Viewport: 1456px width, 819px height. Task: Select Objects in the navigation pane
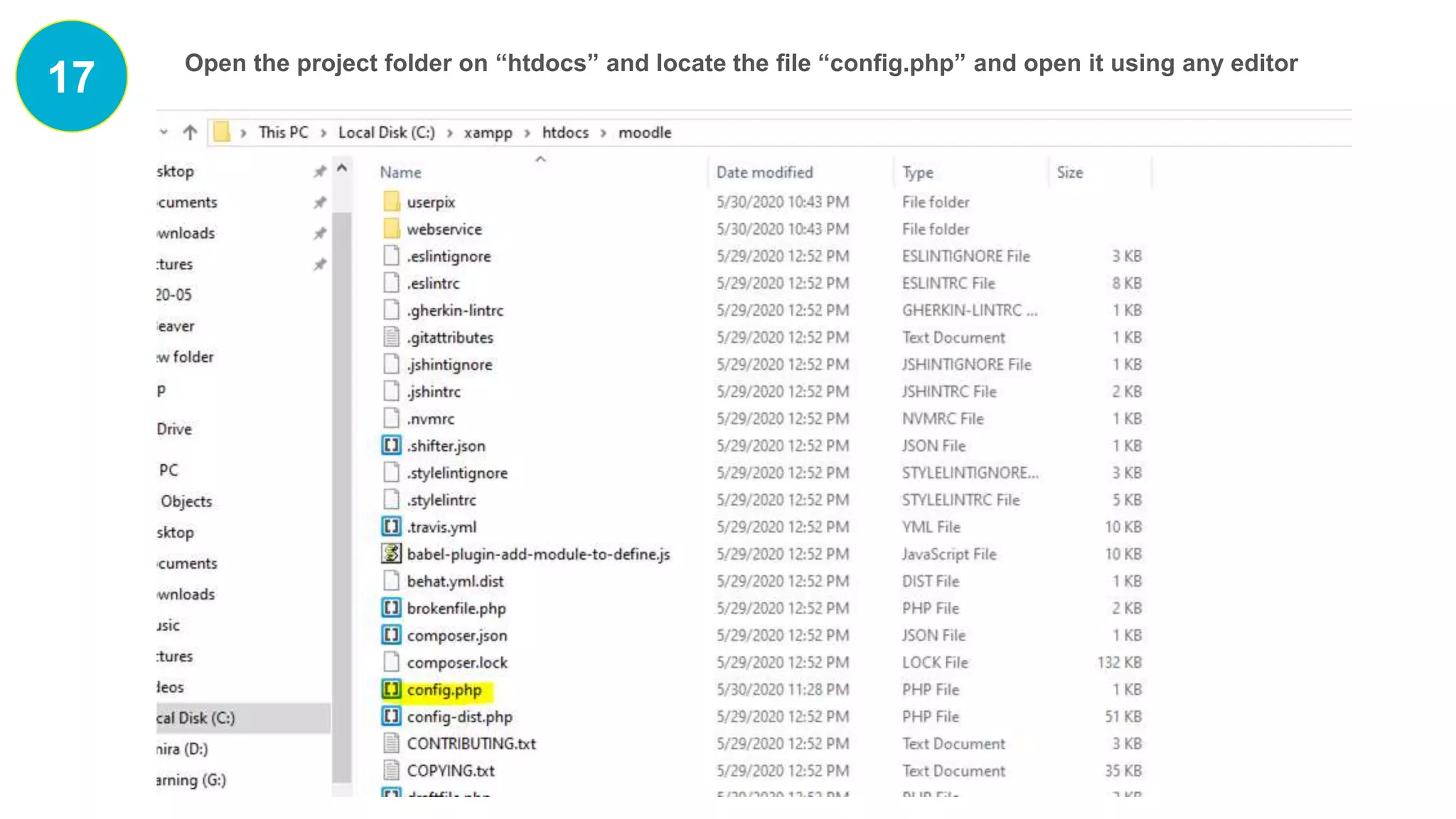(186, 501)
